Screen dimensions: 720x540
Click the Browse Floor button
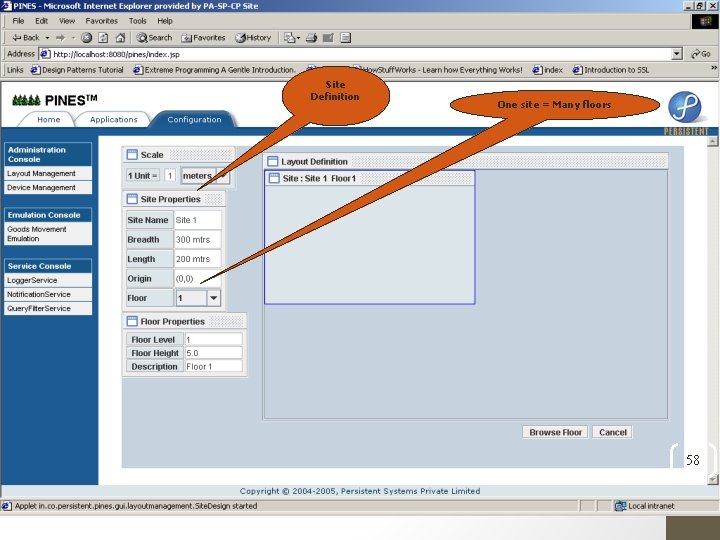[x=555, y=432]
